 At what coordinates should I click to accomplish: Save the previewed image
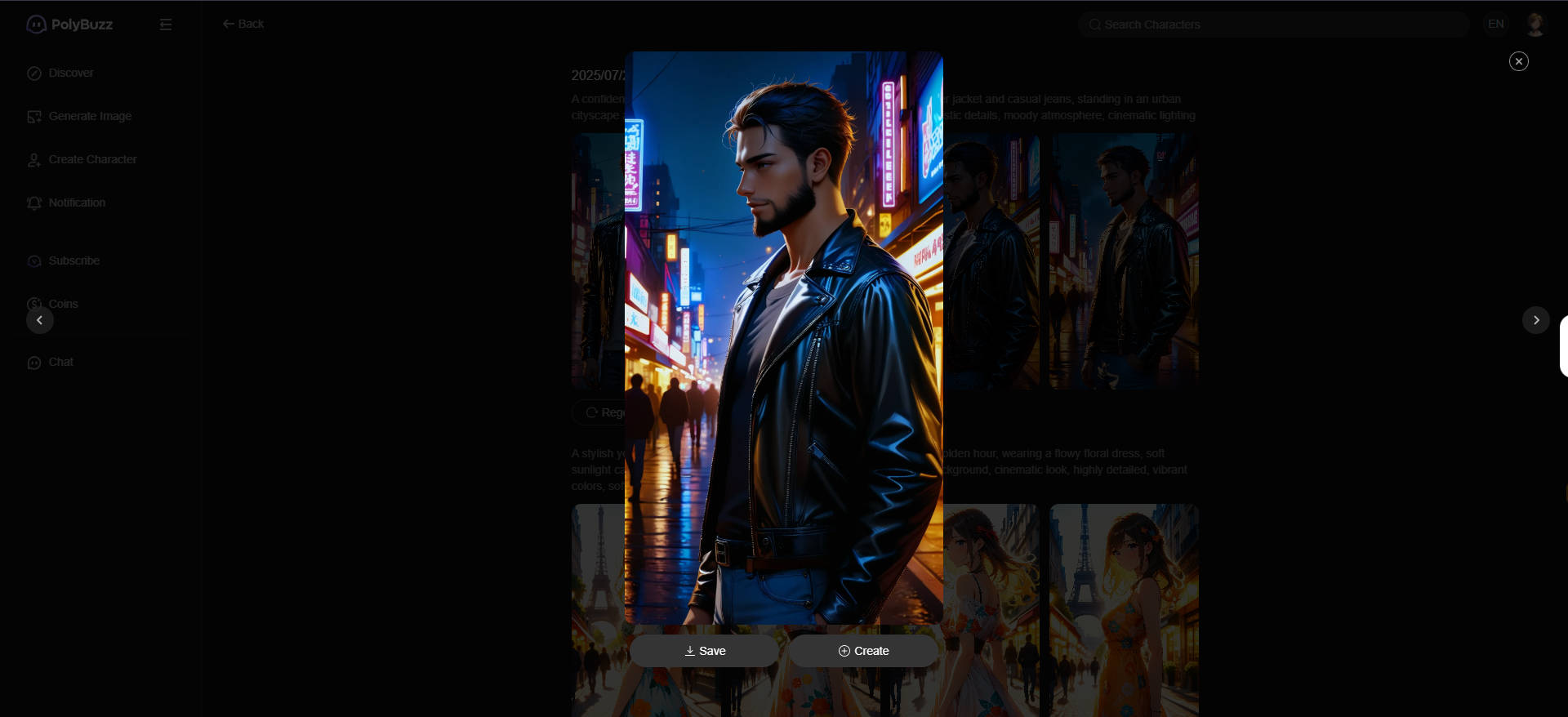point(704,651)
